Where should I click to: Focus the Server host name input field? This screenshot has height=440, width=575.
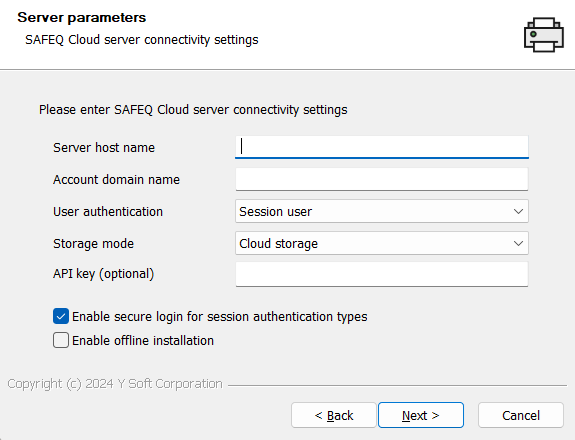point(382,147)
